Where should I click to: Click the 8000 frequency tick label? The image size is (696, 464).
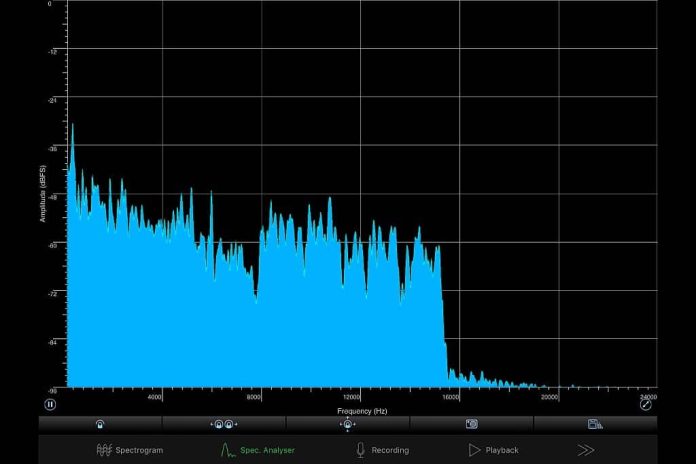[x=253, y=397]
